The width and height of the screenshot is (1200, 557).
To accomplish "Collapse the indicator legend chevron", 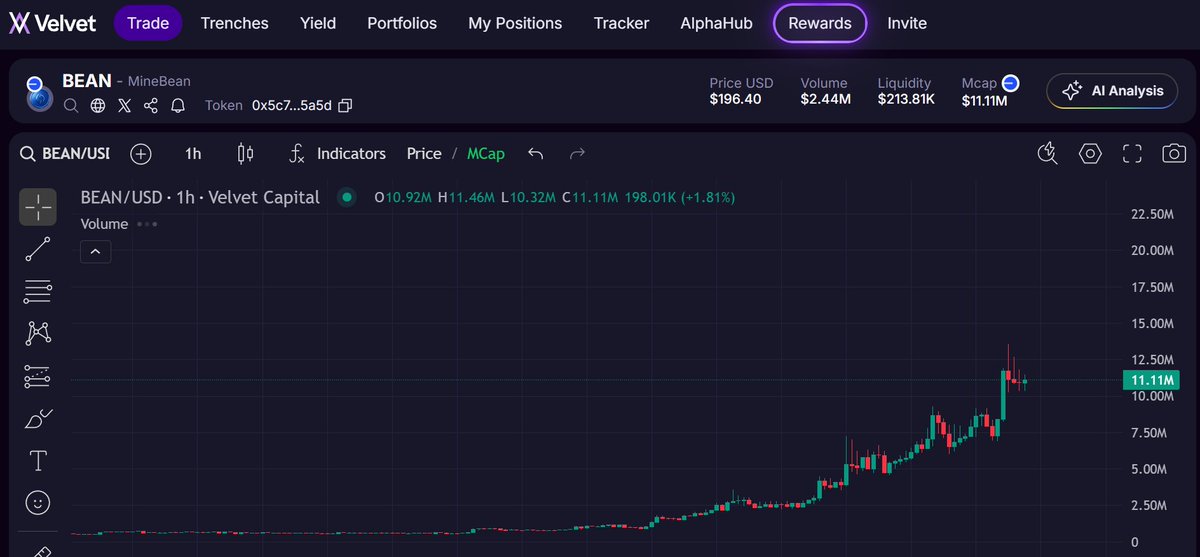I will coord(95,251).
